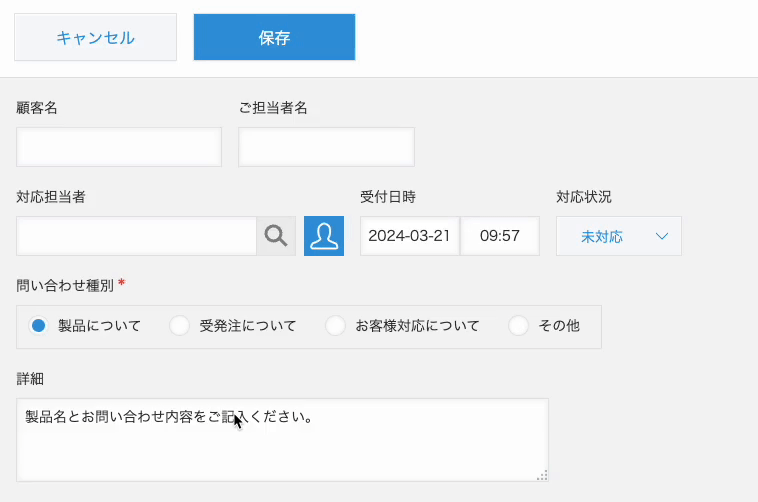
Task: Choose the その他 radio option
Action: tap(518, 325)
